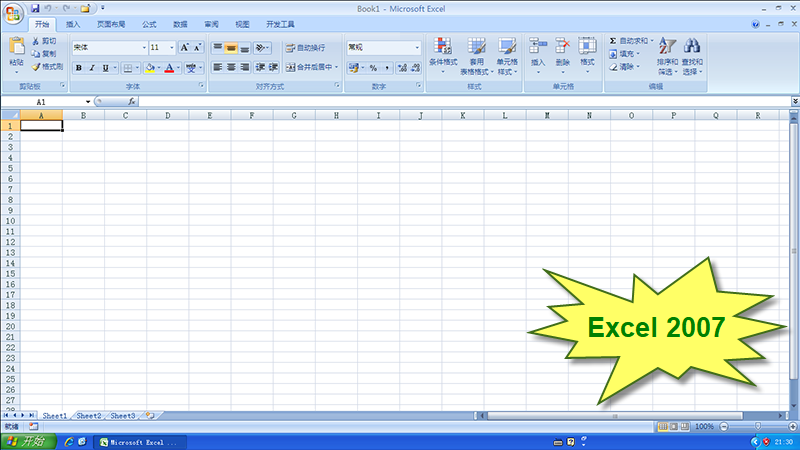Open the font size dropdown showing 11
Viewport: 800px width, 450px height.
[171, 47]
